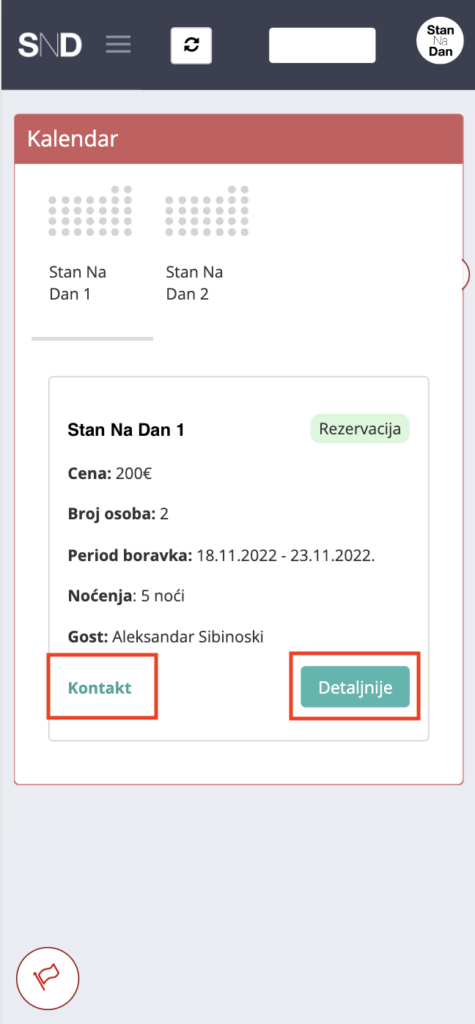Click the white input field in top bar
The height and width of the screenshot is (1024, 475).
pyautogui.click(x=322, y=45)
